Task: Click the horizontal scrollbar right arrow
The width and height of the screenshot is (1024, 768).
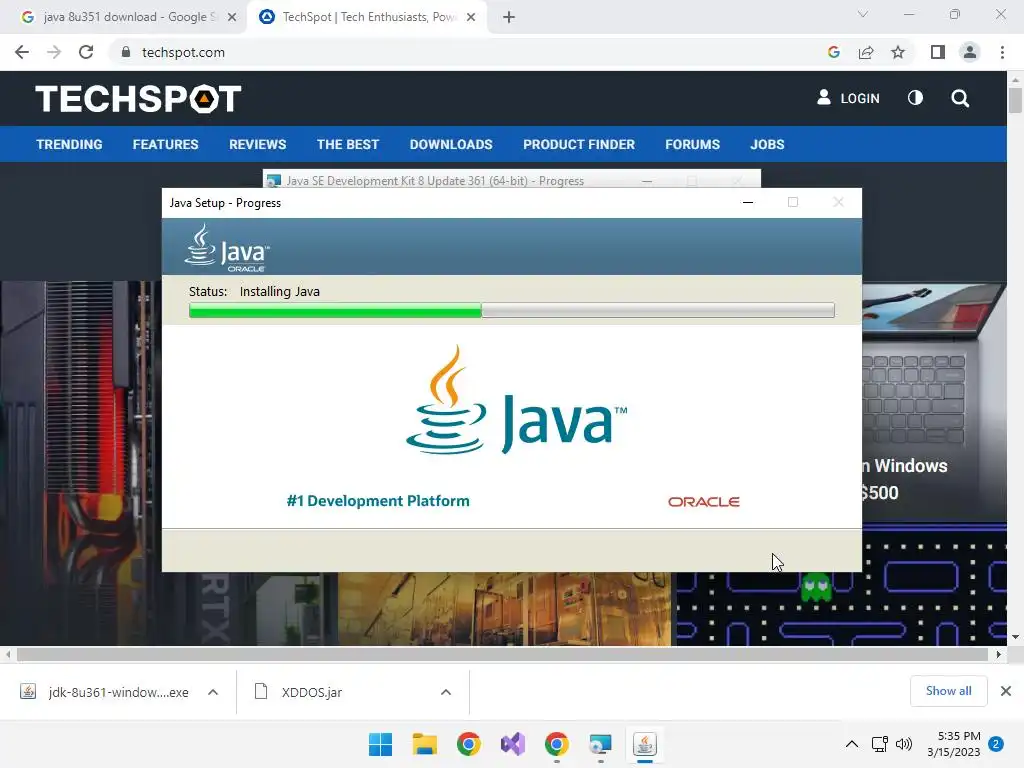Action: tap(999, 654)
